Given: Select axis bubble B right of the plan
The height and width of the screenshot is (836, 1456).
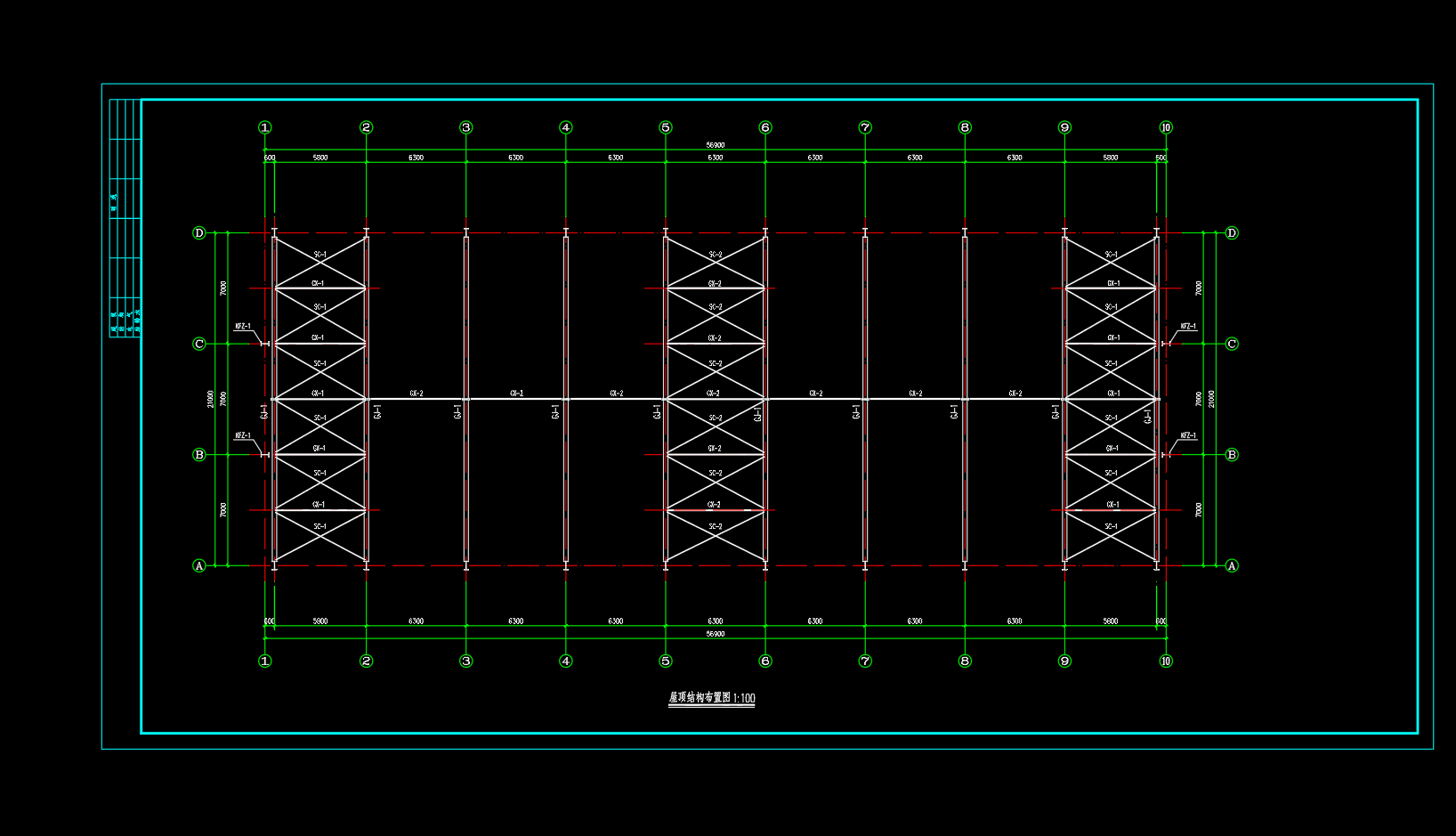Looking at the screenshot, I should (x=1232, y=455).
